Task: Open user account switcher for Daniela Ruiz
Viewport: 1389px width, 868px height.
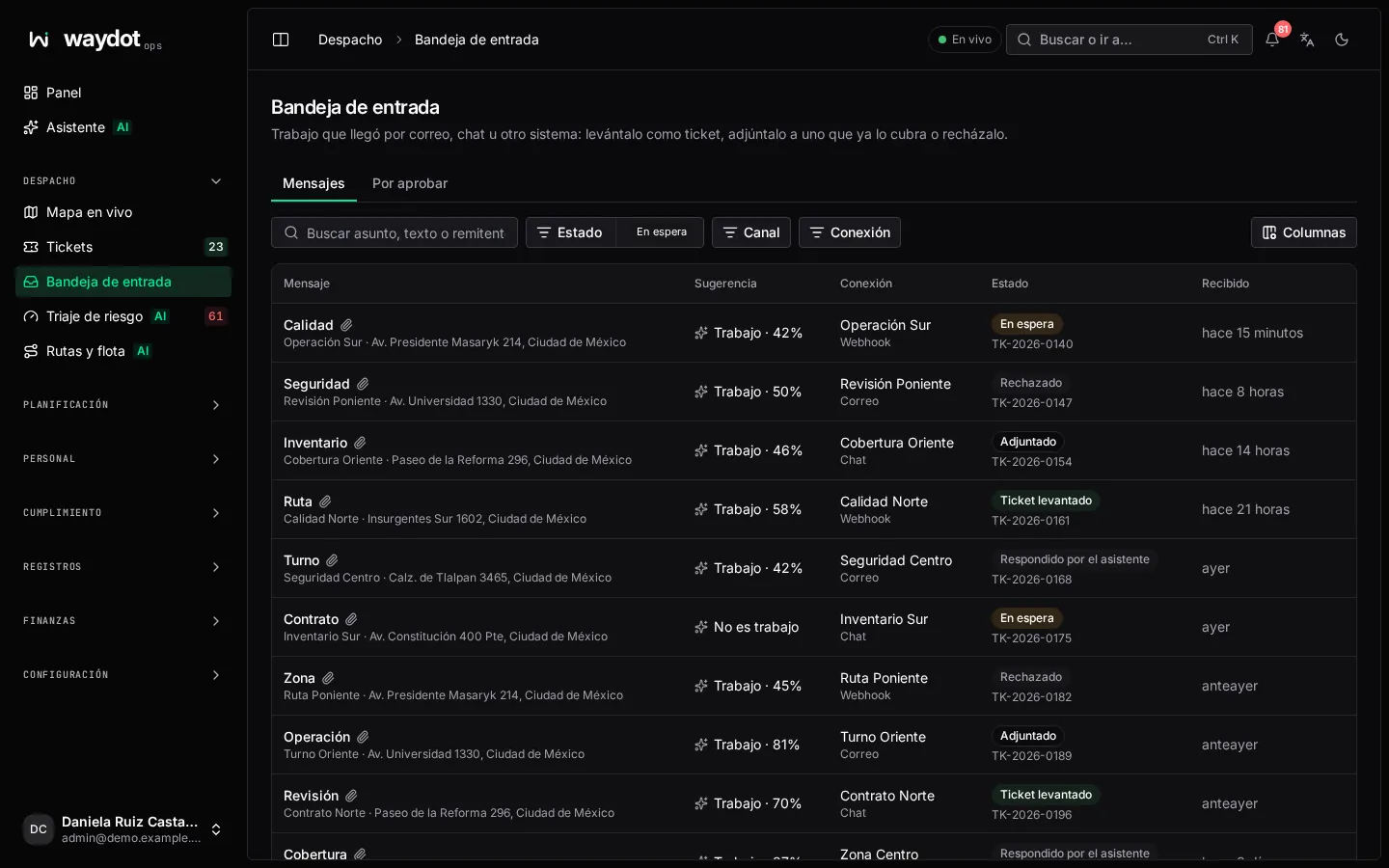Action: point(123,829)
